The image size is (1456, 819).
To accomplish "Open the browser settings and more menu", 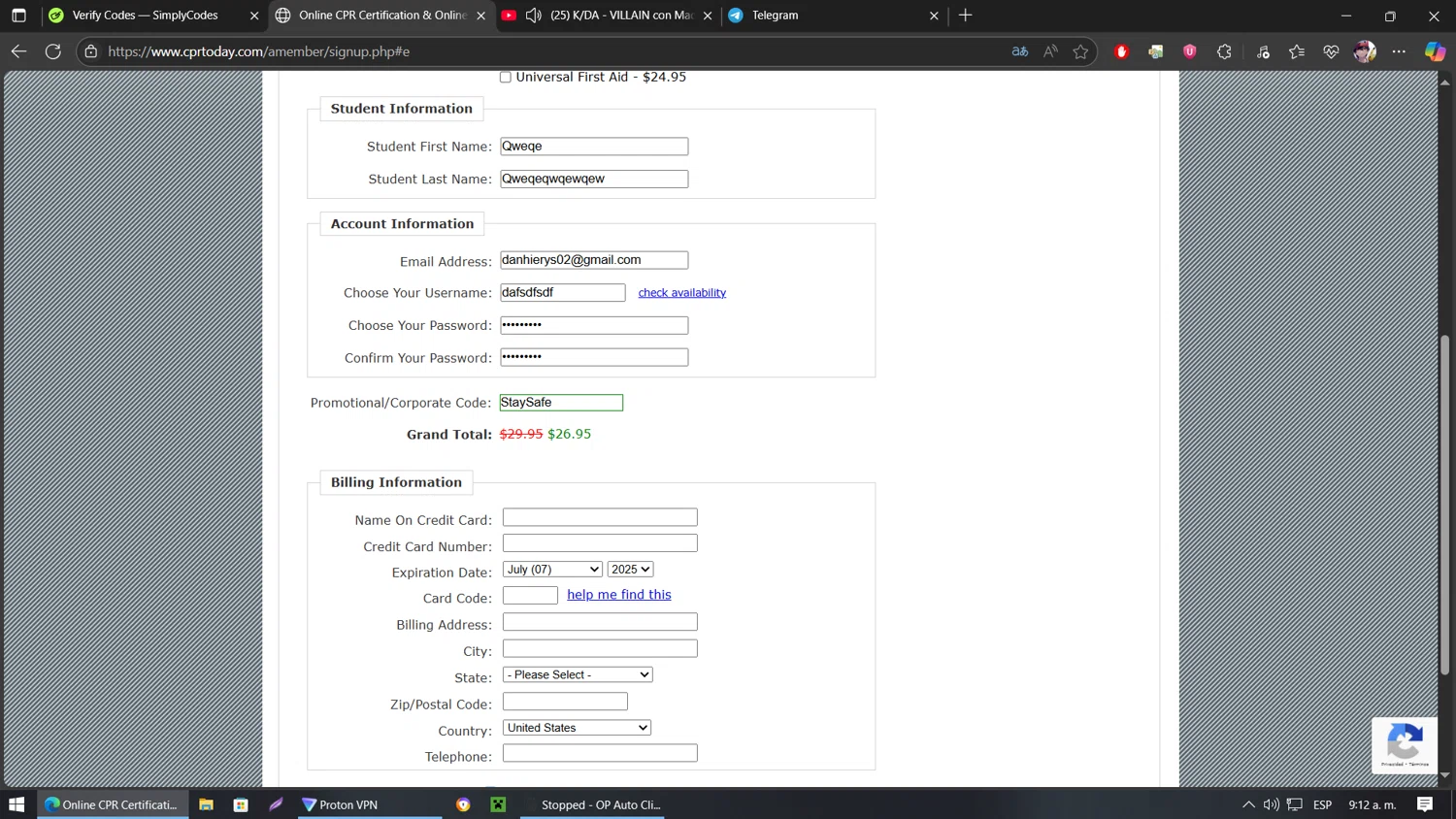I will [1399, 51].
